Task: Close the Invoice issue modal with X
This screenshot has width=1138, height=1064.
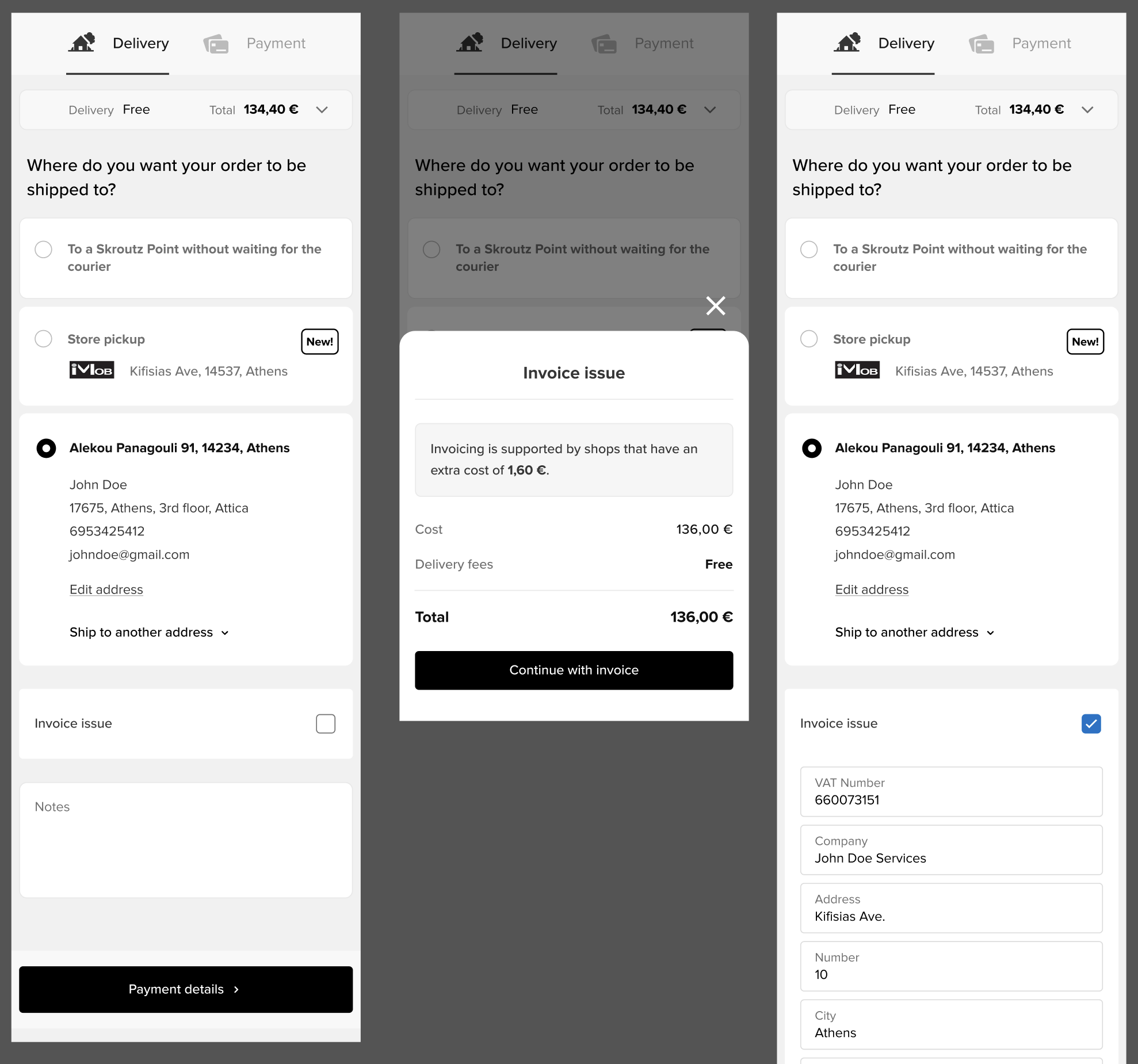Action: (x=715, y=305)
